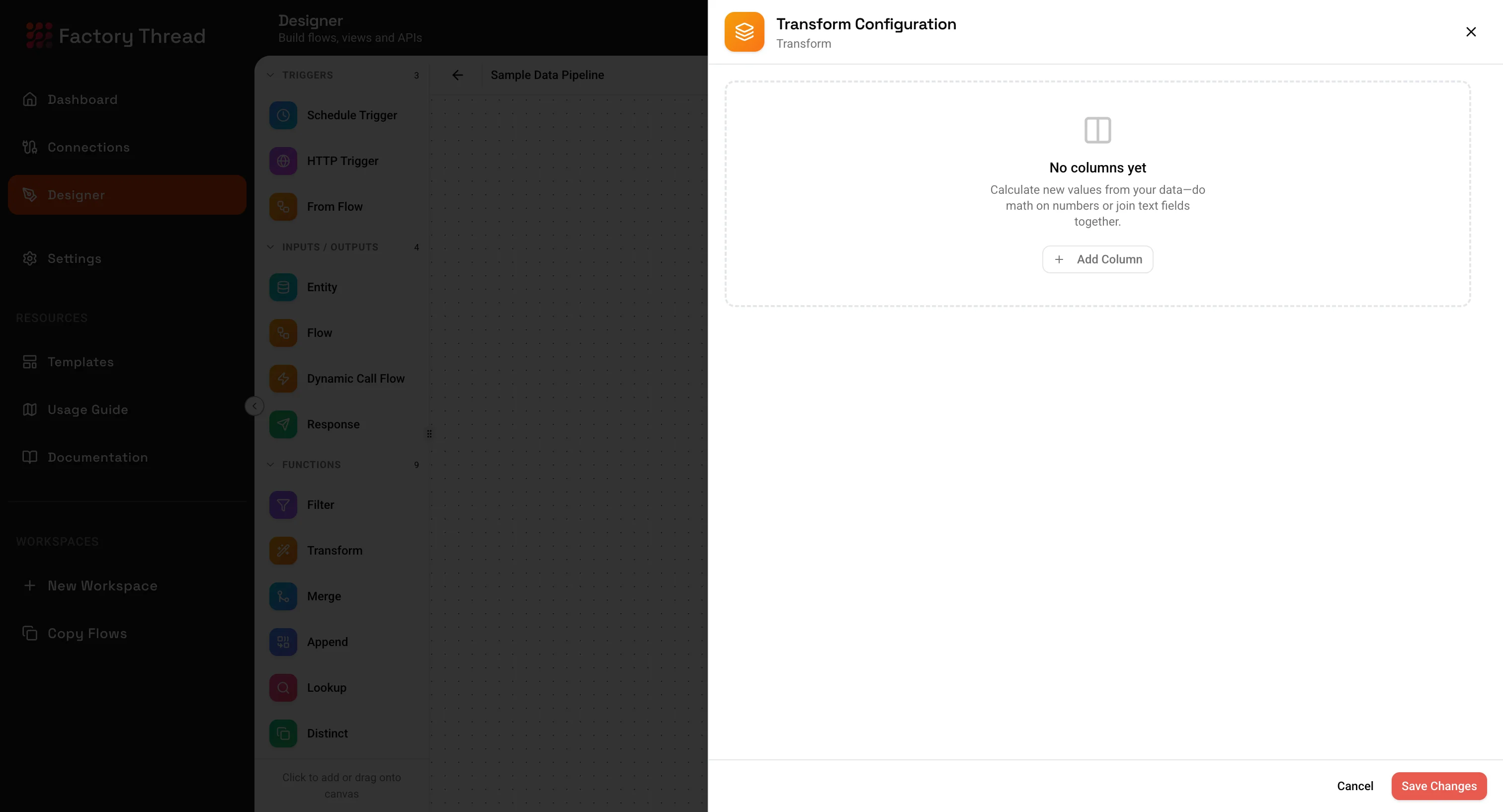Select the Append function icon
This screenshot has height=812, width=1503.
pyautogui.click(x=284, y=642)
